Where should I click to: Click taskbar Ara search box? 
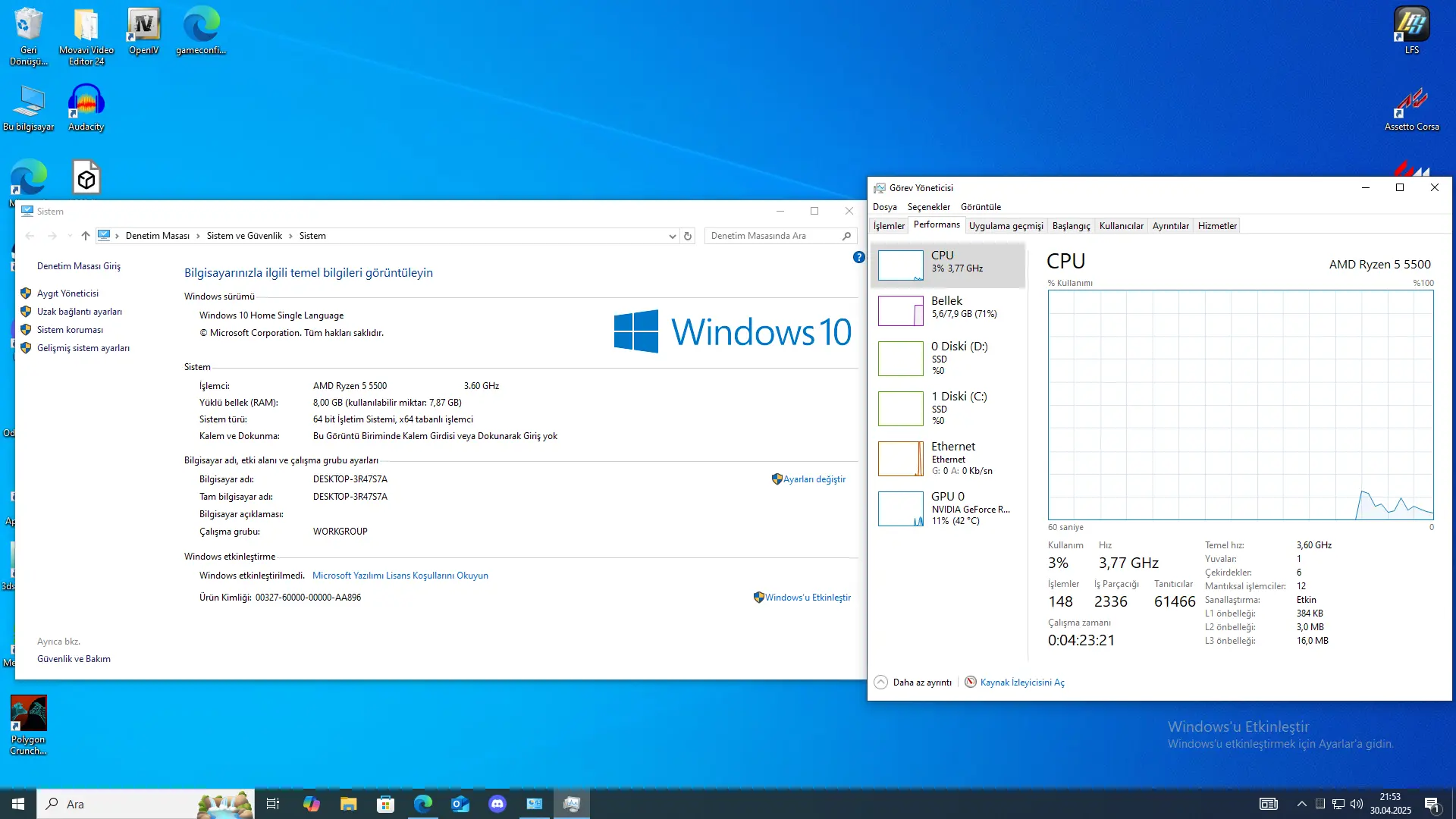[x=146, y=804]
